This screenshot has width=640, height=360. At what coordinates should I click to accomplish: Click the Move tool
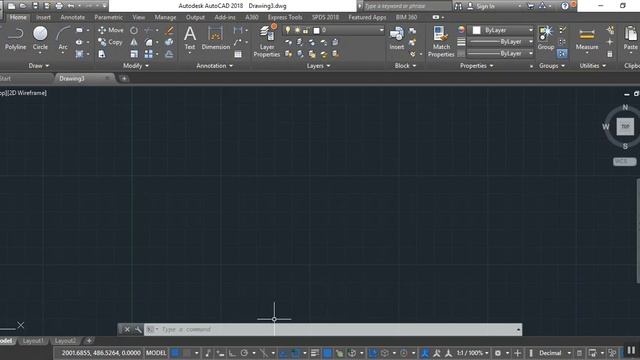(111, 30)
